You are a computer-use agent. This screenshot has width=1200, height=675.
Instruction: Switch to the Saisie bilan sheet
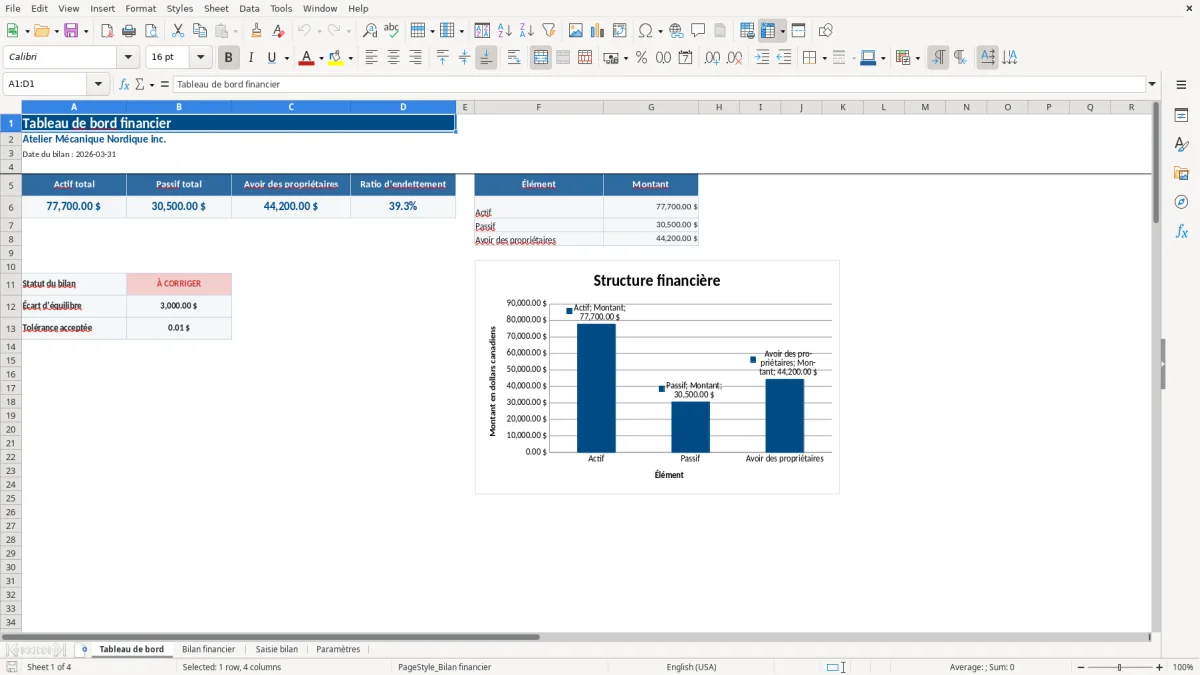(276, 649)
